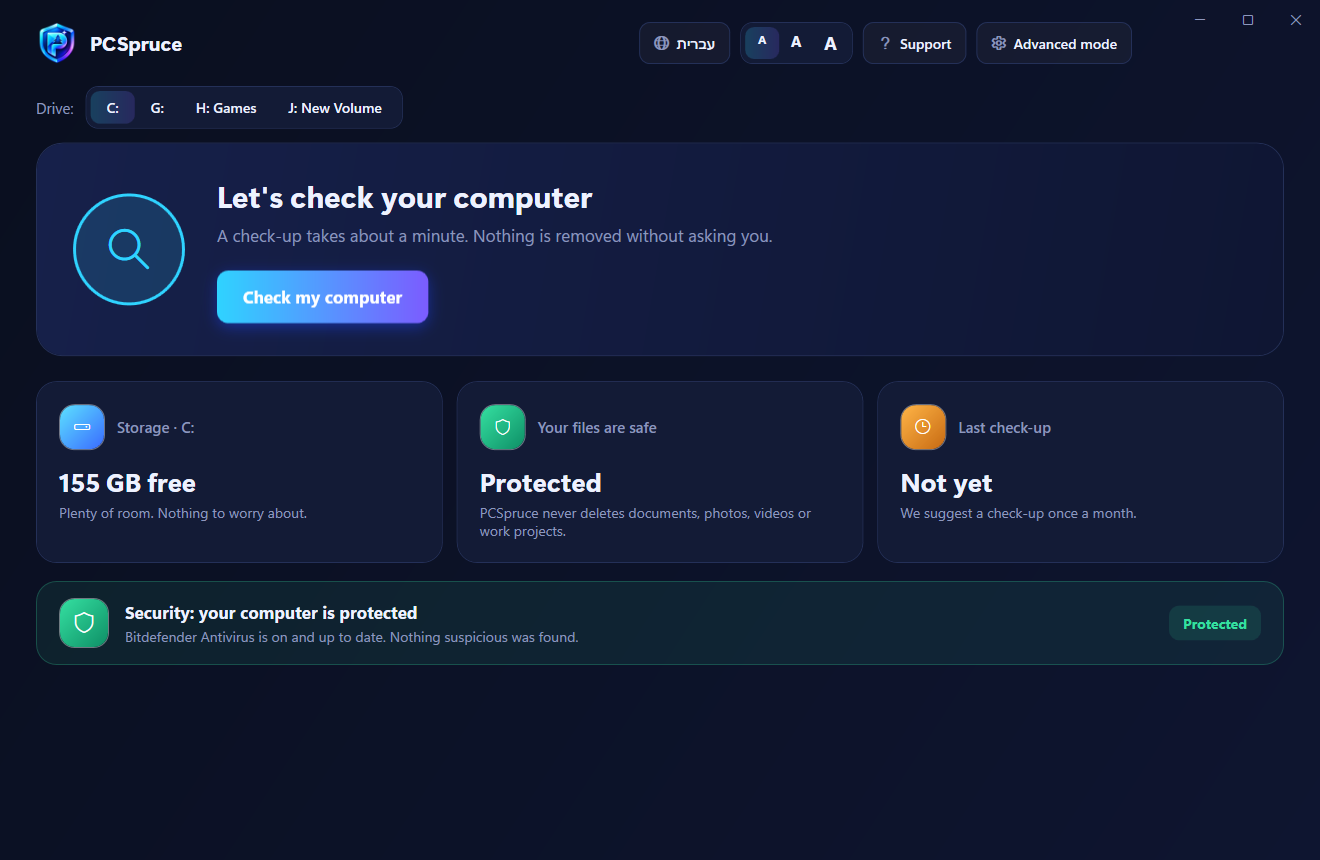
Task: Click 'Security: your computer is protected' text
Action: click(271, 613)
